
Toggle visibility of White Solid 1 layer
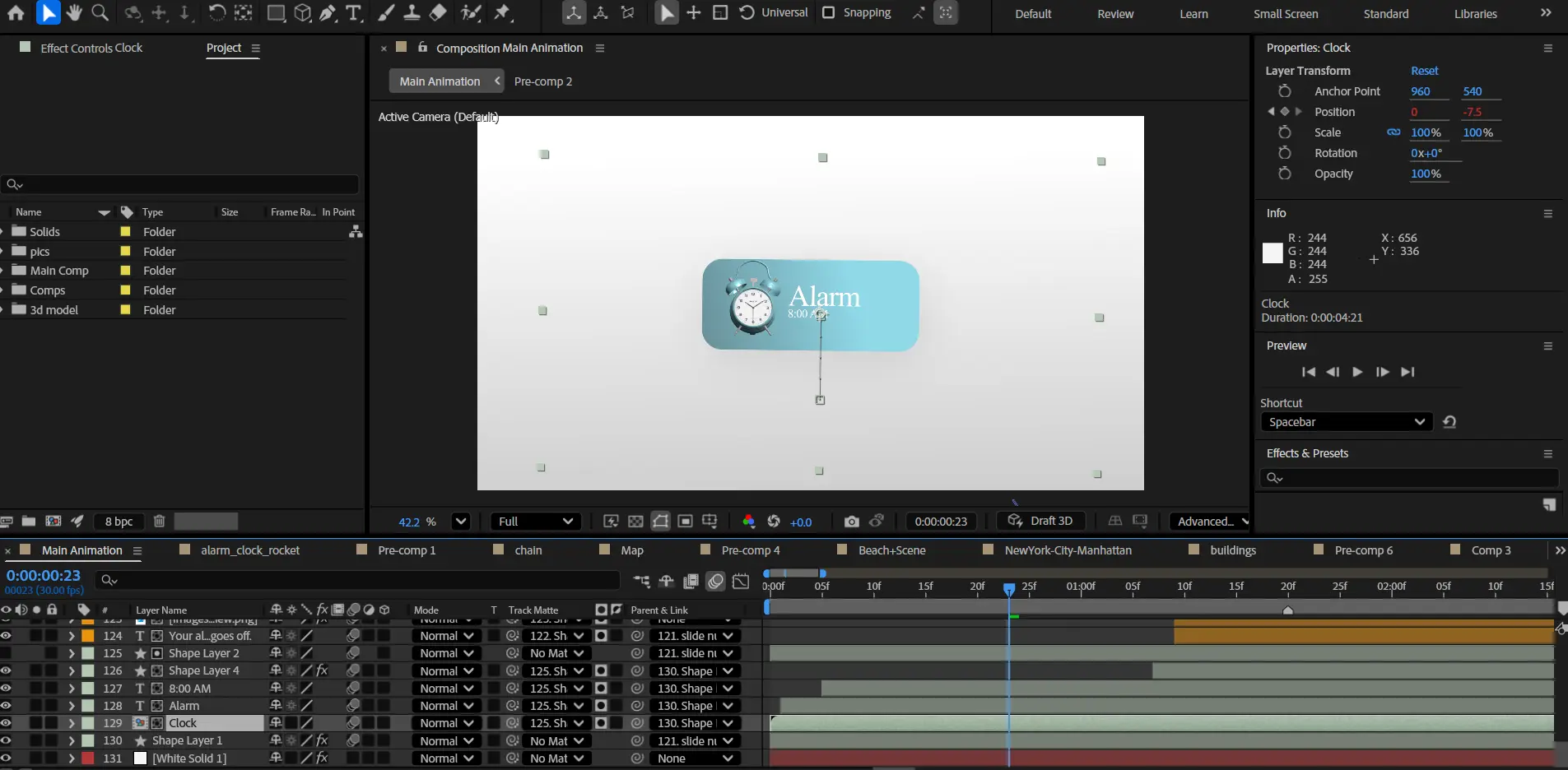point(7,758)
